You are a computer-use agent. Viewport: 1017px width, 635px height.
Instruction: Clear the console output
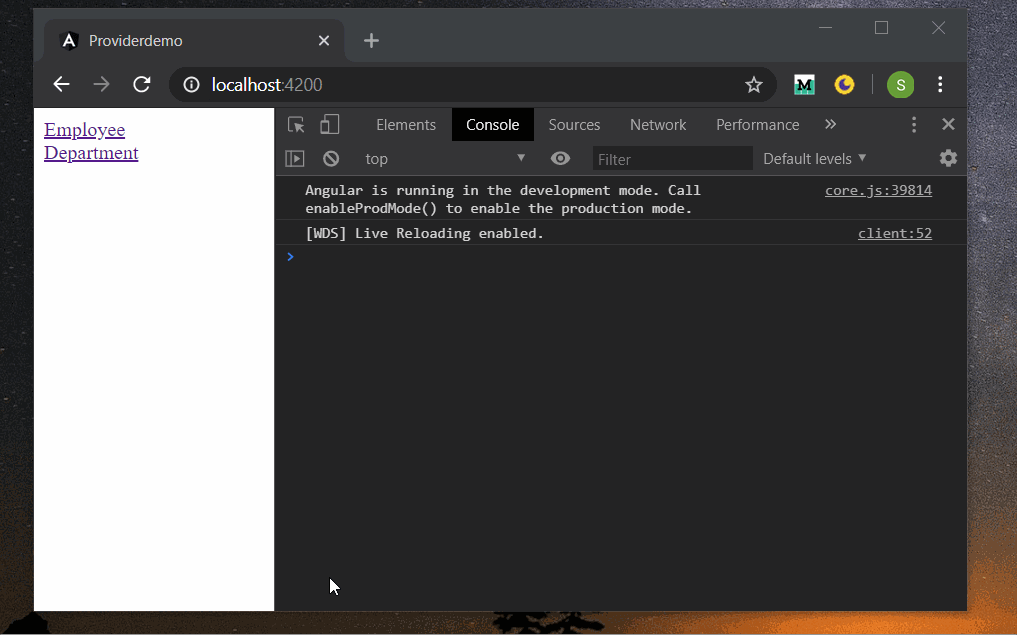330,158
